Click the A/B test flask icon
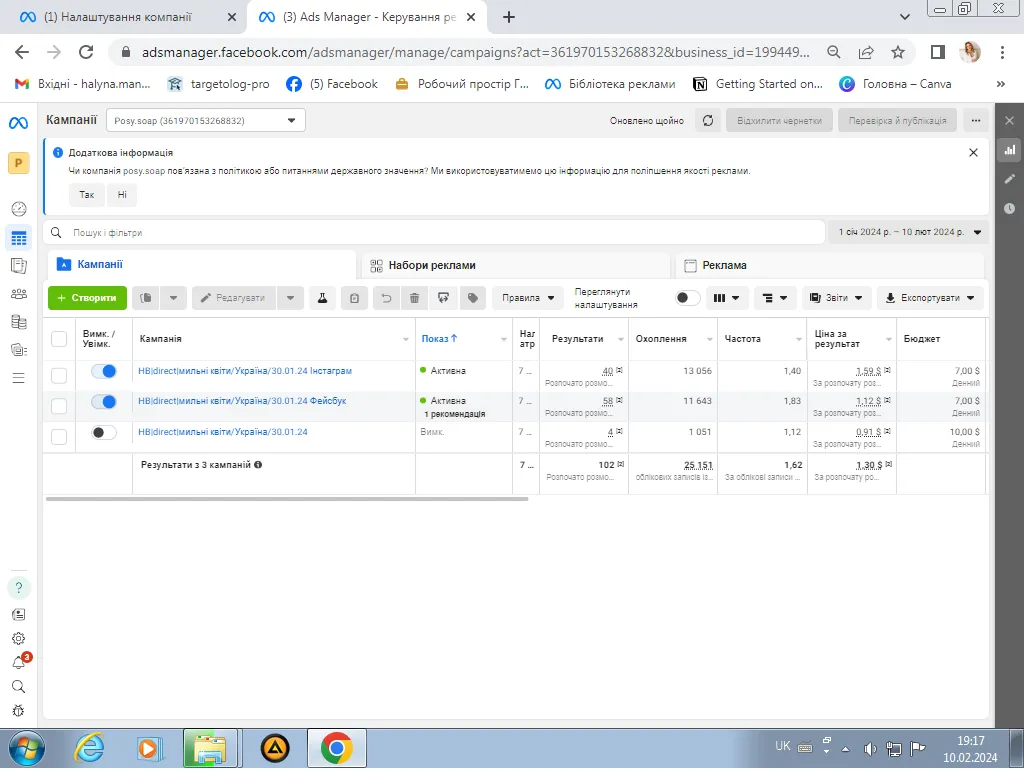Screen dimensions: 1024x772 pyautogui.click(x=322, y=298)
